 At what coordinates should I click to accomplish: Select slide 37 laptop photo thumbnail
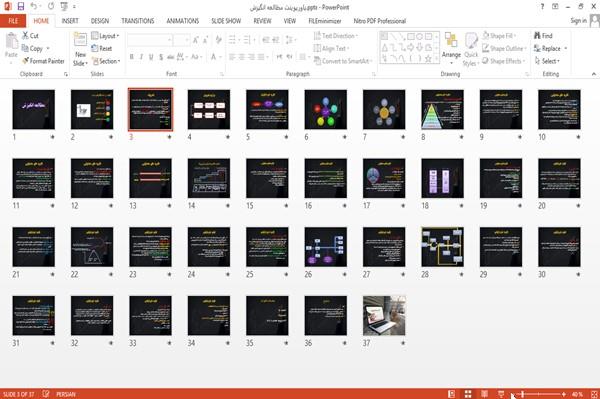(x=384, y=316)
